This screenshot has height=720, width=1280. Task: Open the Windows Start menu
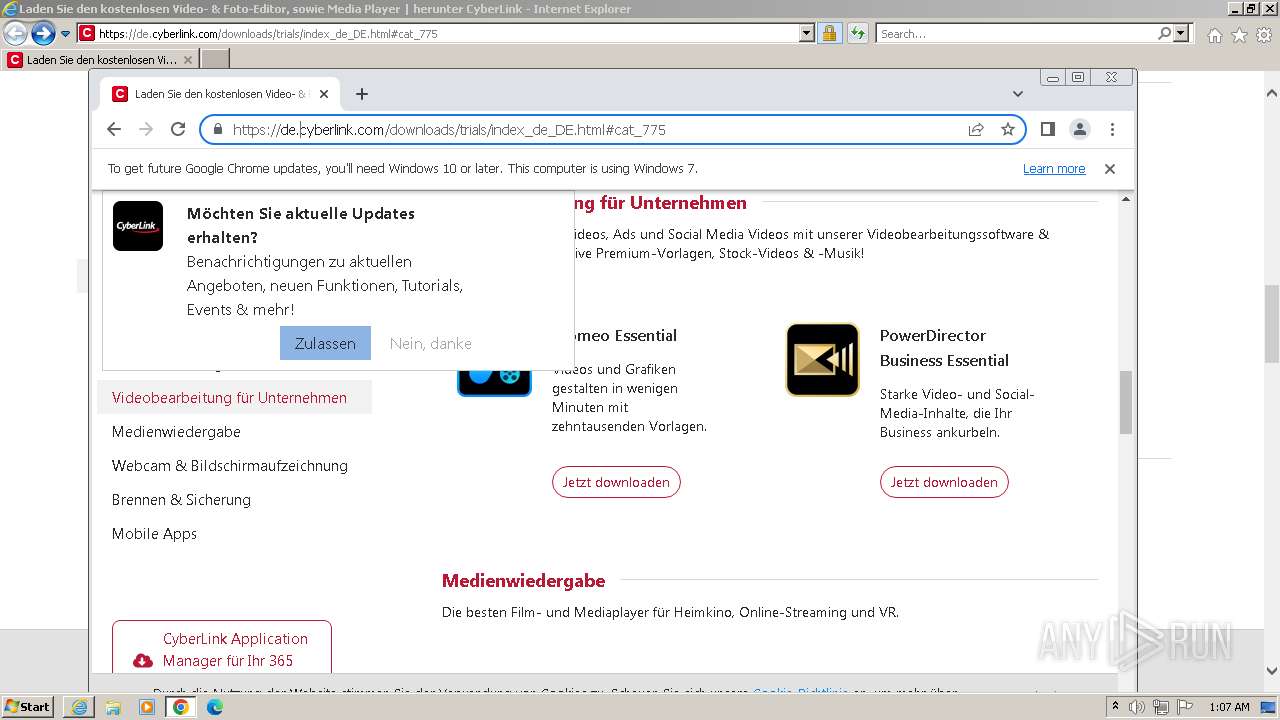coord(28,707)
